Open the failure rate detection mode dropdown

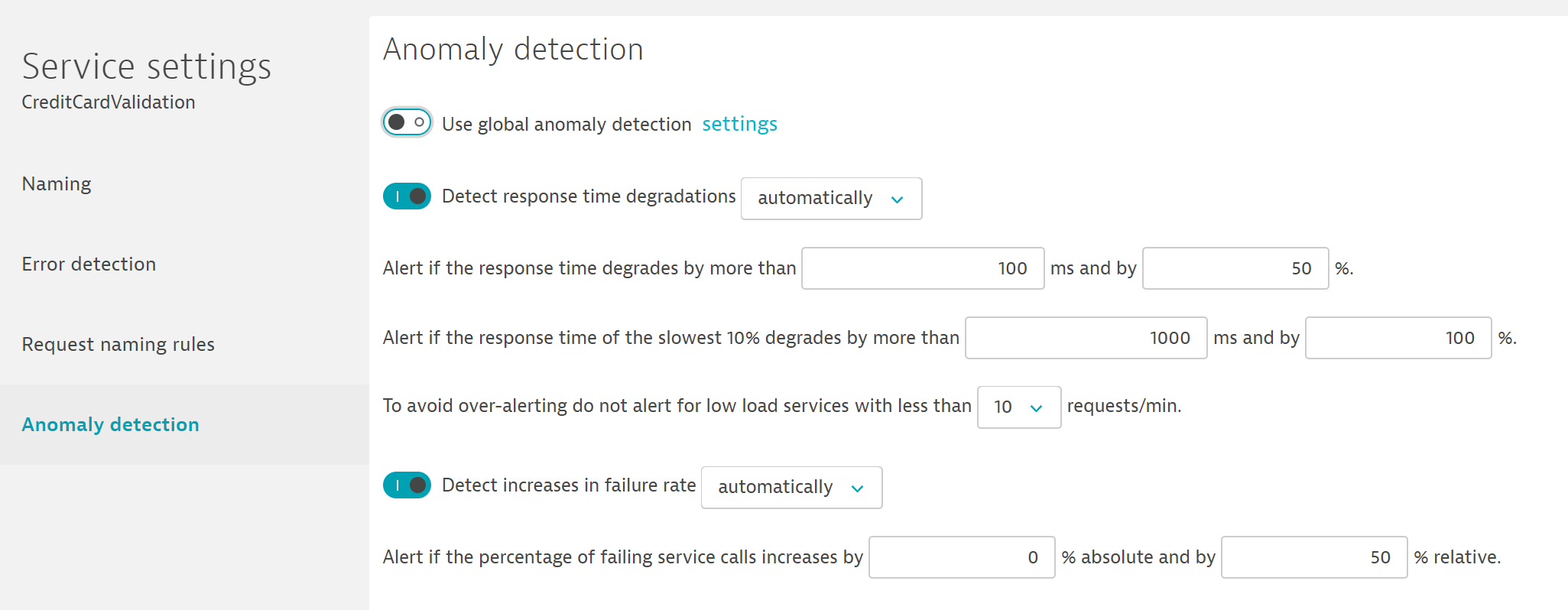[x=791, y=488]
